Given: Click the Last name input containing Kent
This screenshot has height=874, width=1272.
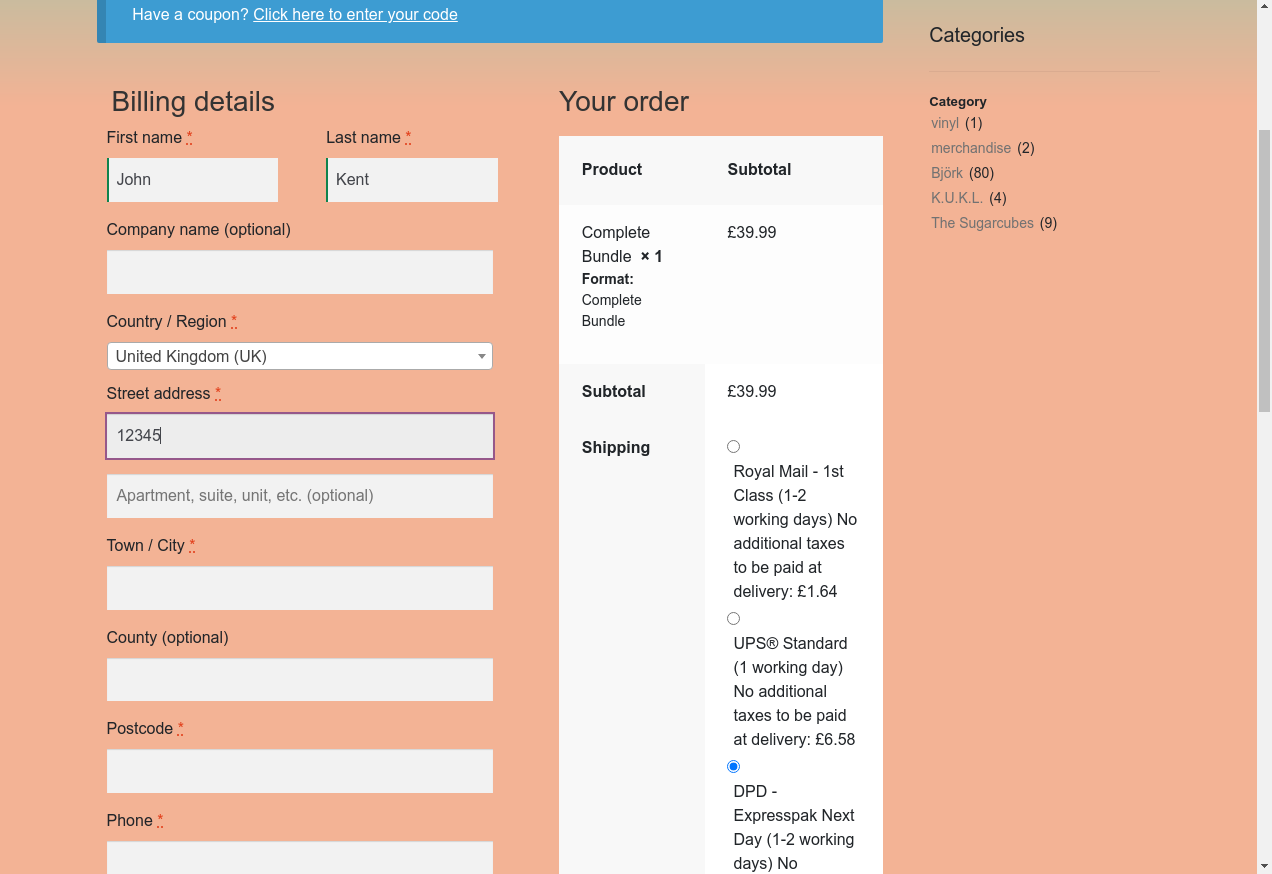Looking at the screenshot, I should [x=412, y=180].
